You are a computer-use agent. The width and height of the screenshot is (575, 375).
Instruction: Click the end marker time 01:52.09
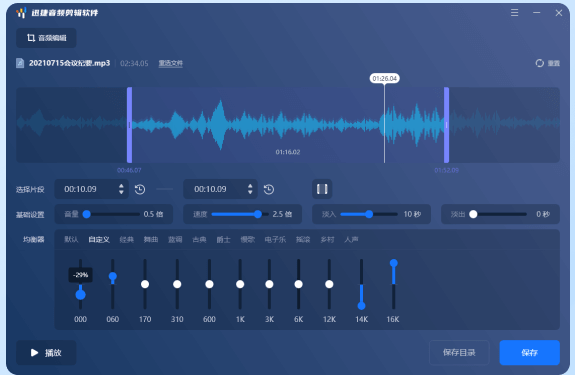[x=446, y=170]
